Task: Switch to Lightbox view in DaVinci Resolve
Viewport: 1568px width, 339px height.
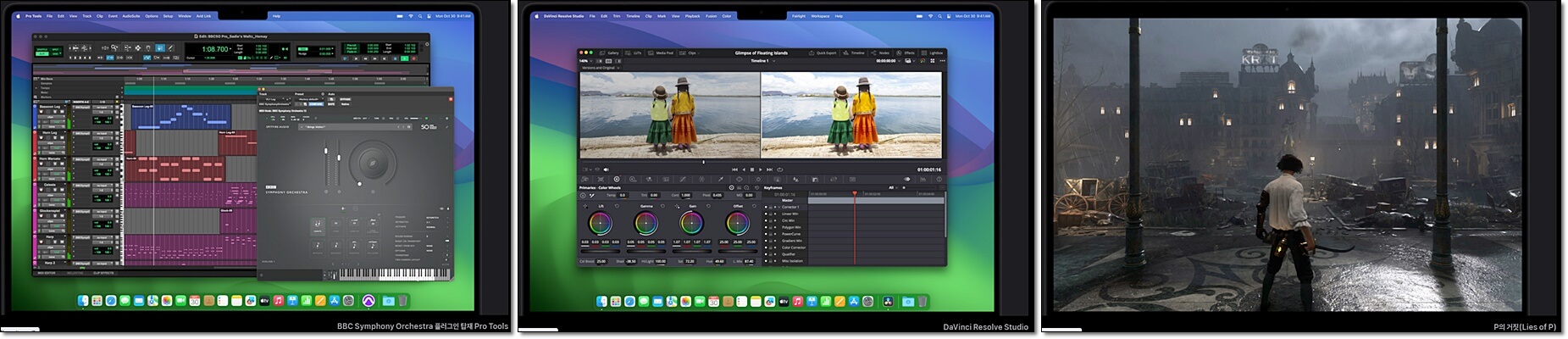Action: coord(933,53)
